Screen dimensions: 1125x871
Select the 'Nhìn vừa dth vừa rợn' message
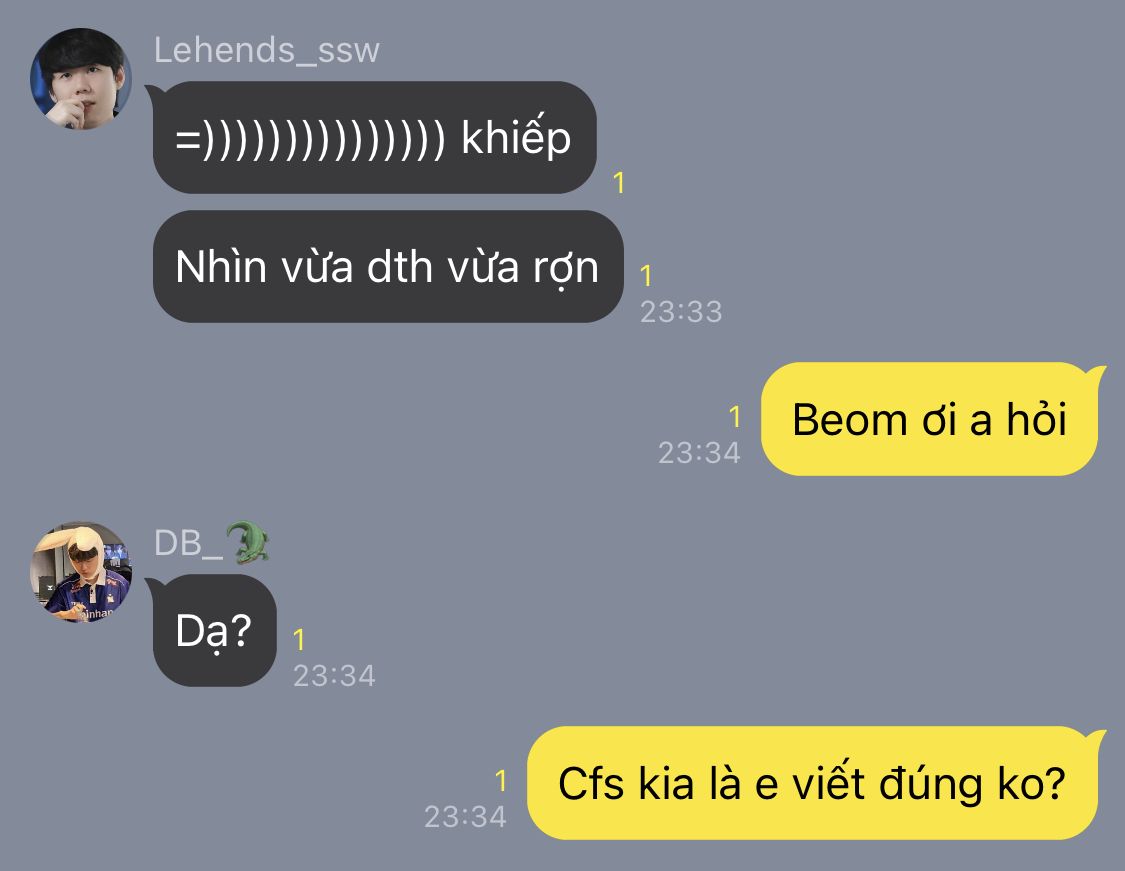(388, 266)
